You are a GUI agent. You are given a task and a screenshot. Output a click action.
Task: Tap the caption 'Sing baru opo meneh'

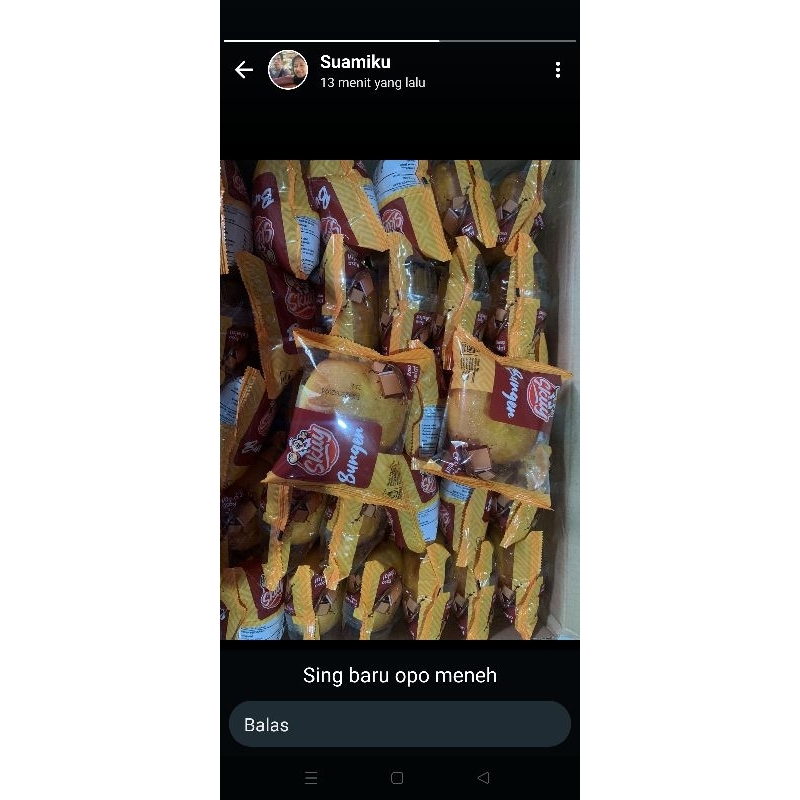click(400, 675)
